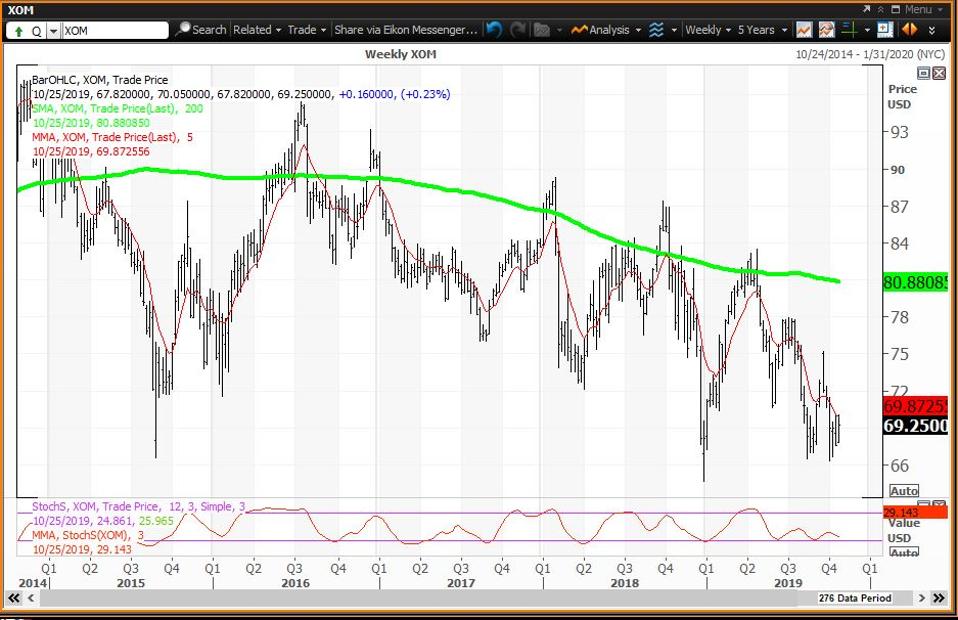Open the Trade menu

tap(307, 30)
